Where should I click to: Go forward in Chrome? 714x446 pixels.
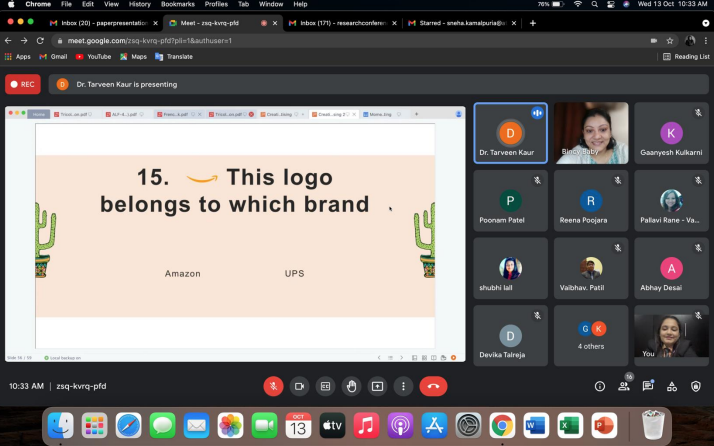[x=24, y=41]
